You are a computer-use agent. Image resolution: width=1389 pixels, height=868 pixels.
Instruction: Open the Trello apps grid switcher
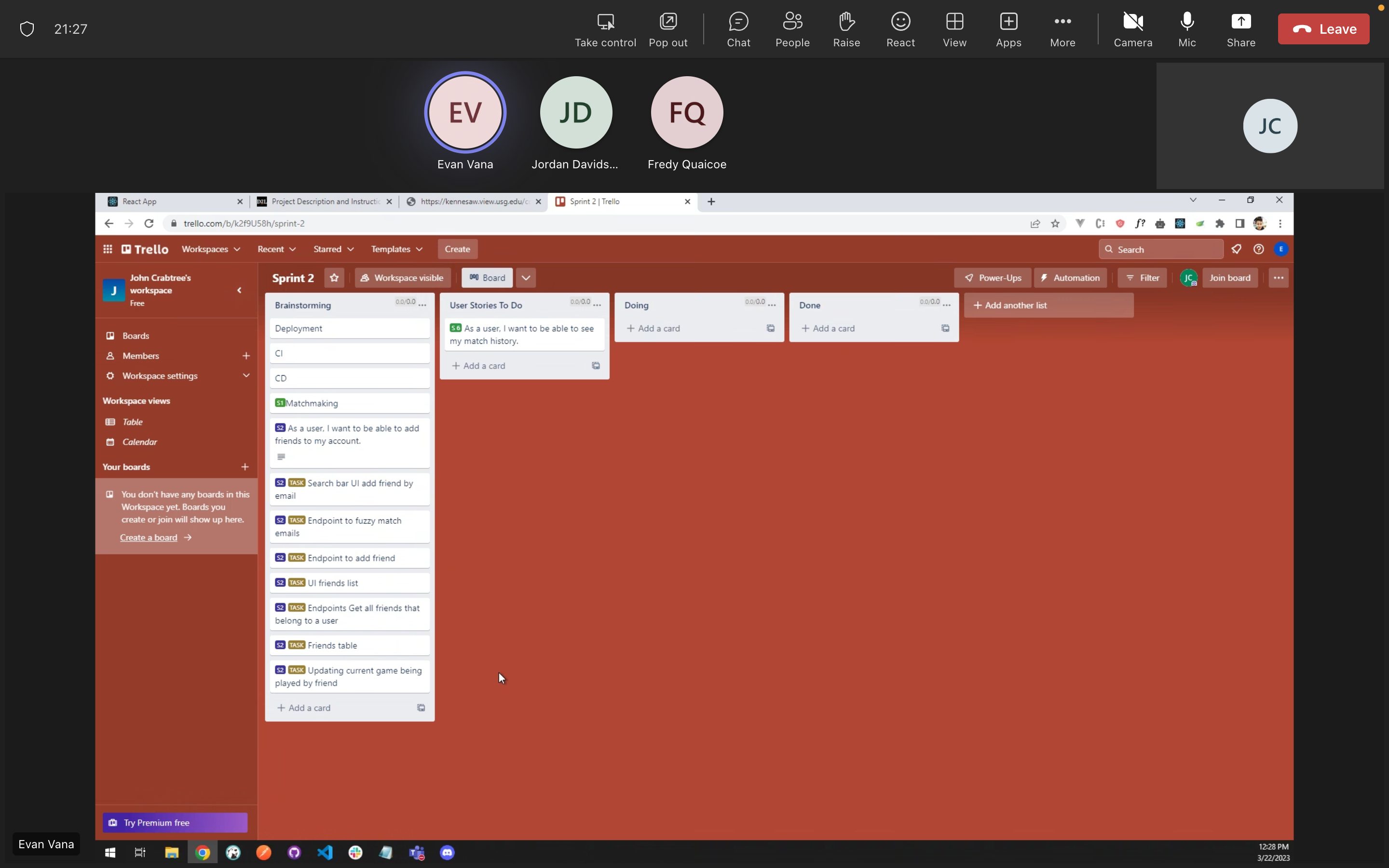(108, 249)
